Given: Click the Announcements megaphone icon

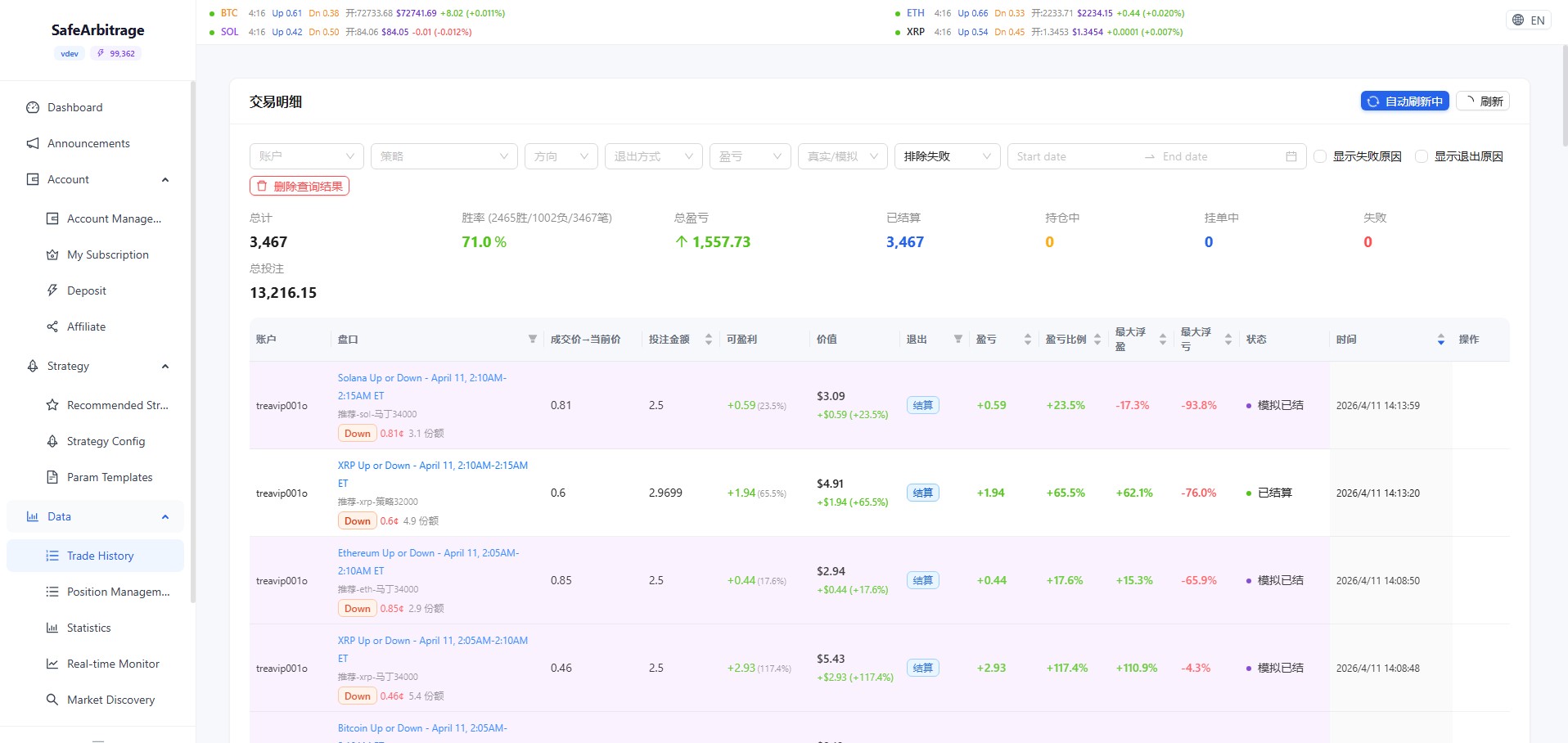Looking at the screenshot, I should [x=33, y=143].
